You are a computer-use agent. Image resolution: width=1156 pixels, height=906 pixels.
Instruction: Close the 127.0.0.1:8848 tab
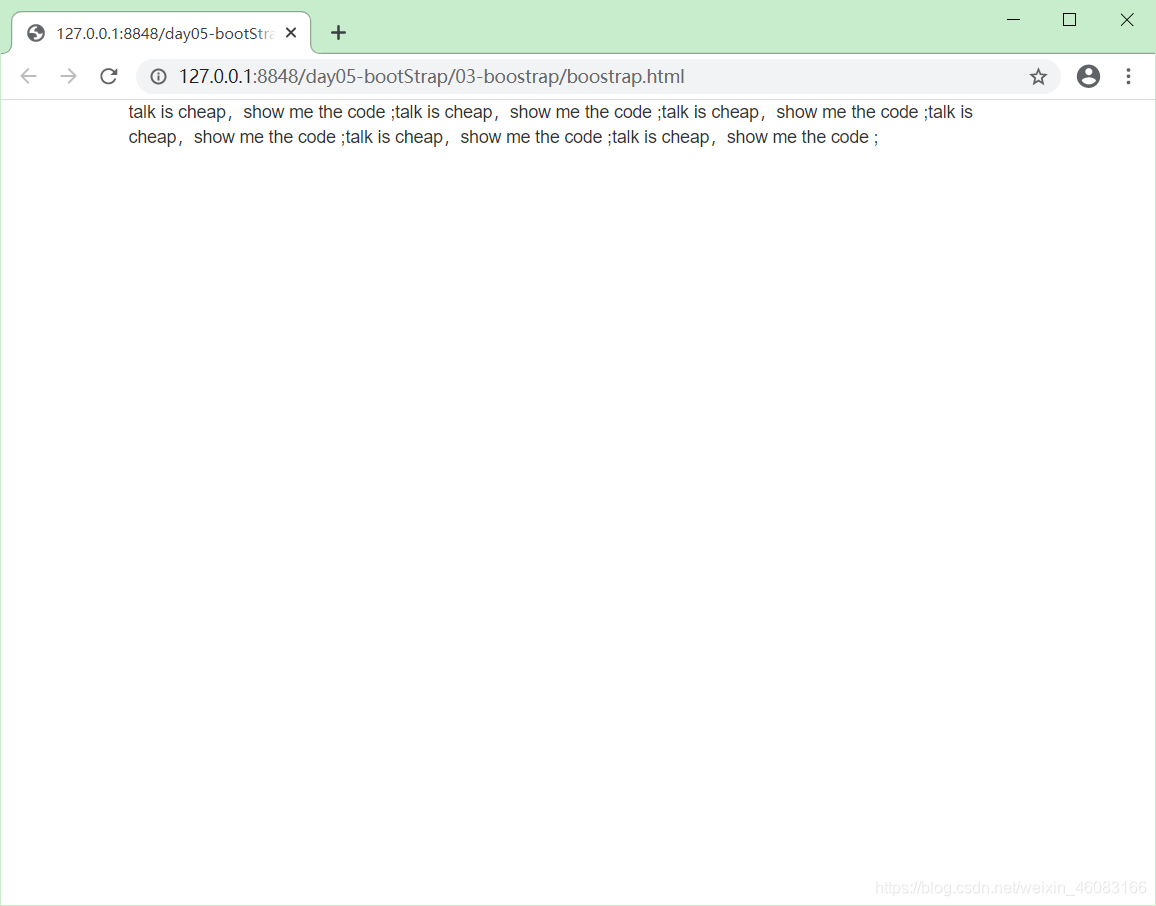click(x=290, y=33)
